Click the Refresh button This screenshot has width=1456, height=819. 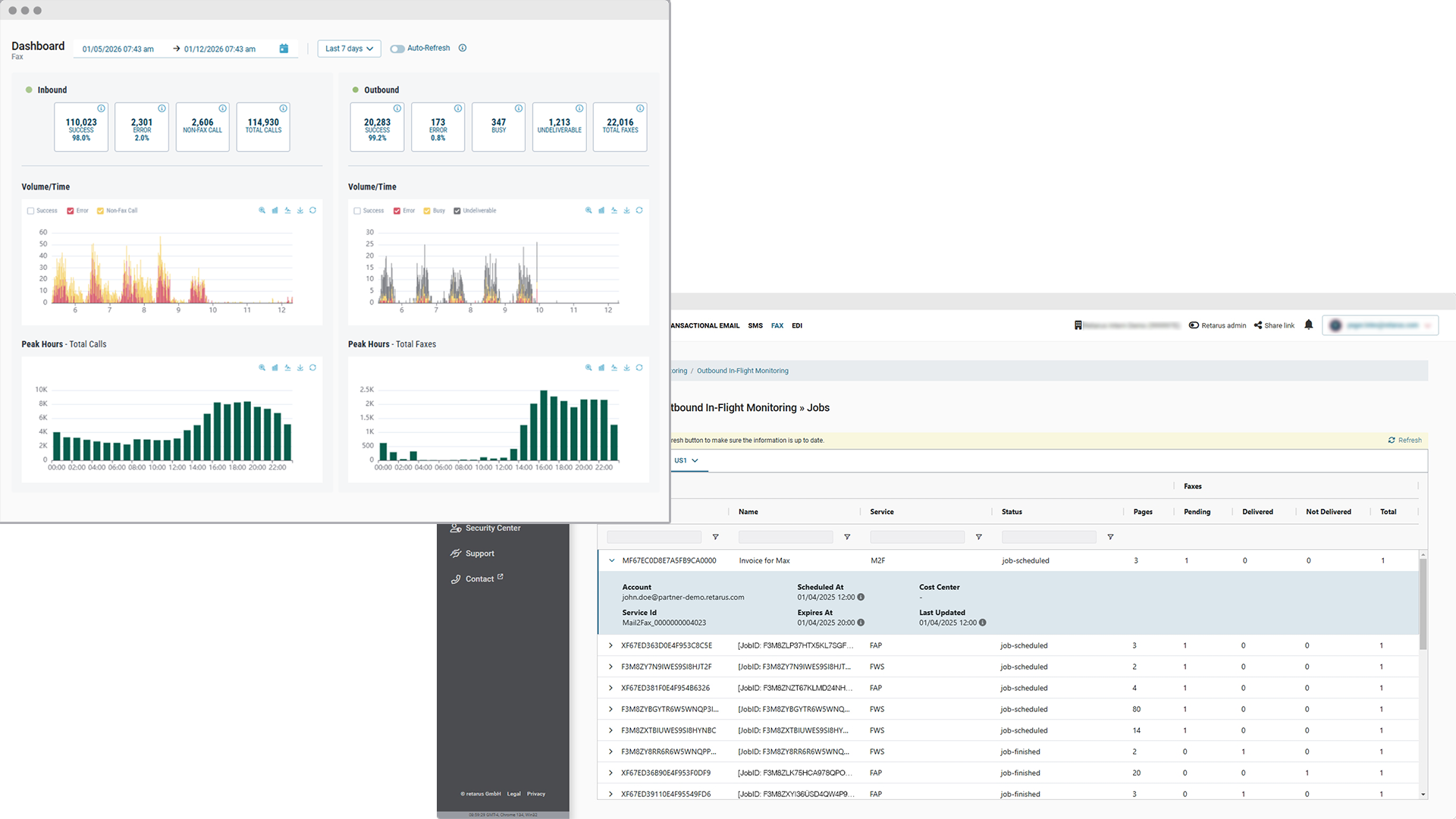[1404, 440]
